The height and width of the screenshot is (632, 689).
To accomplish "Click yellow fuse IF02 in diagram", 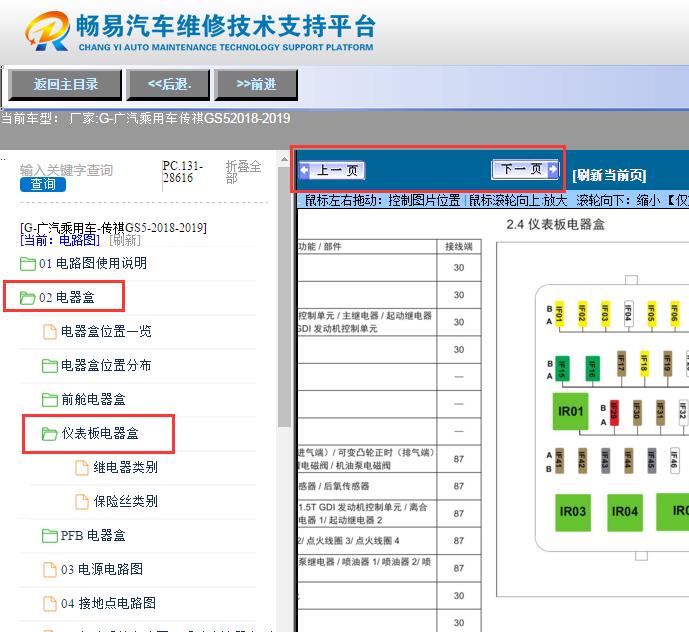I will pyautogui.click(x=582, y=313).
